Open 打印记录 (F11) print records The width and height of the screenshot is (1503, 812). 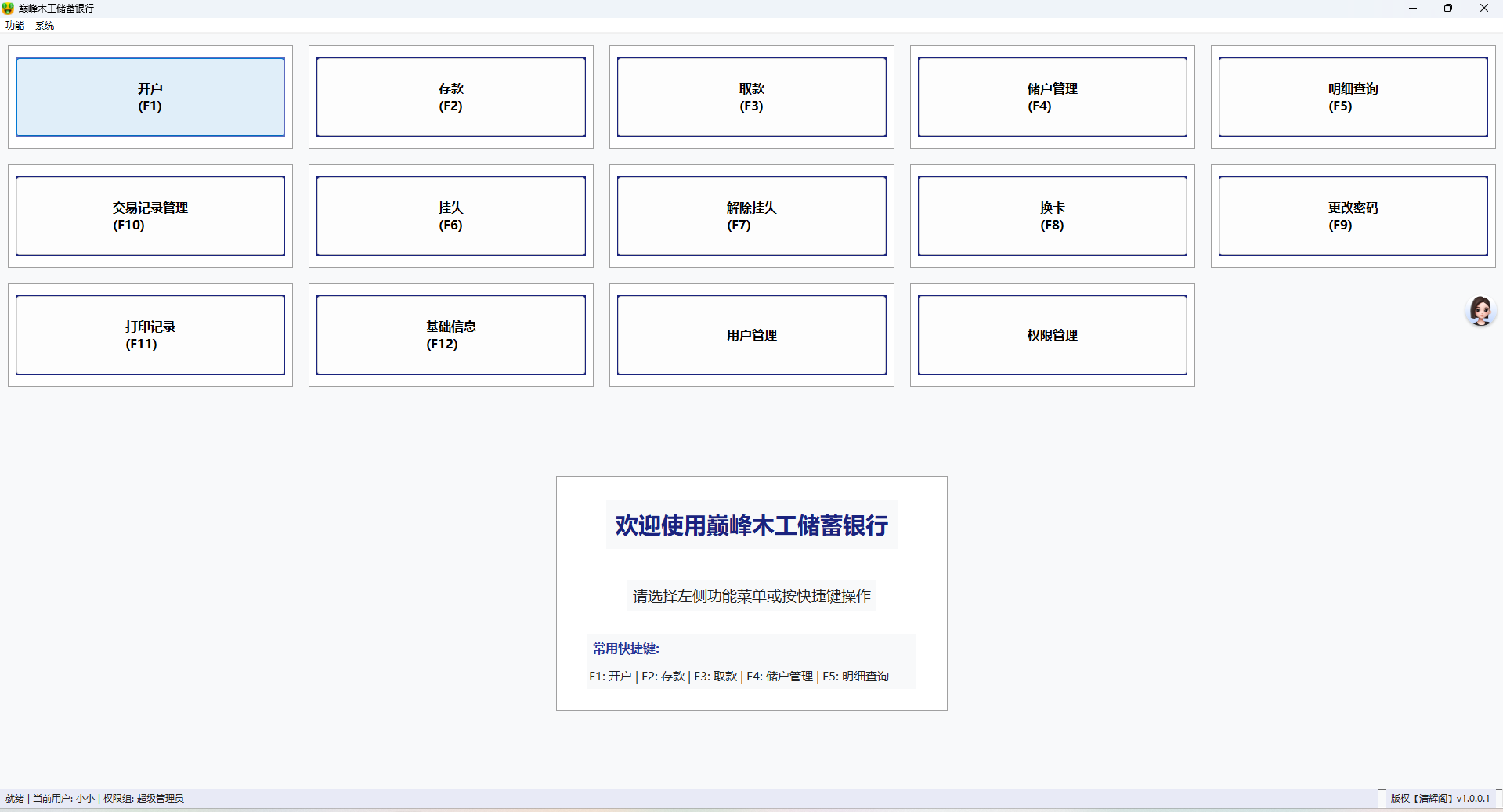[150, 334]
